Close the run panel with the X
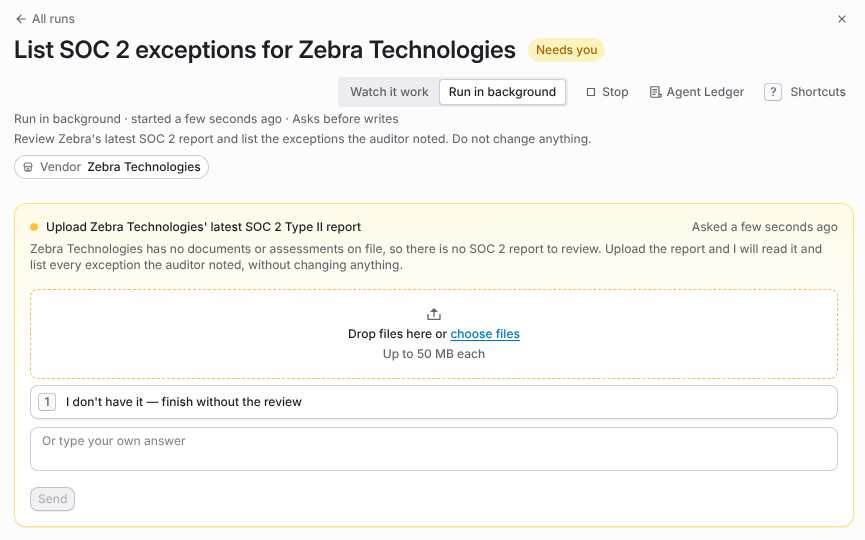 coord(842,19)
